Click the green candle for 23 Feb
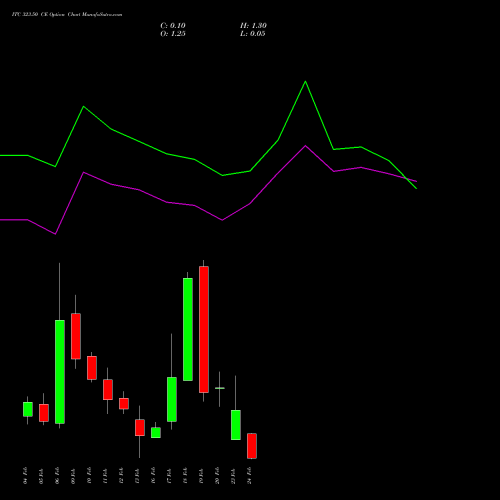500x500 pixels. coord(236,425)
